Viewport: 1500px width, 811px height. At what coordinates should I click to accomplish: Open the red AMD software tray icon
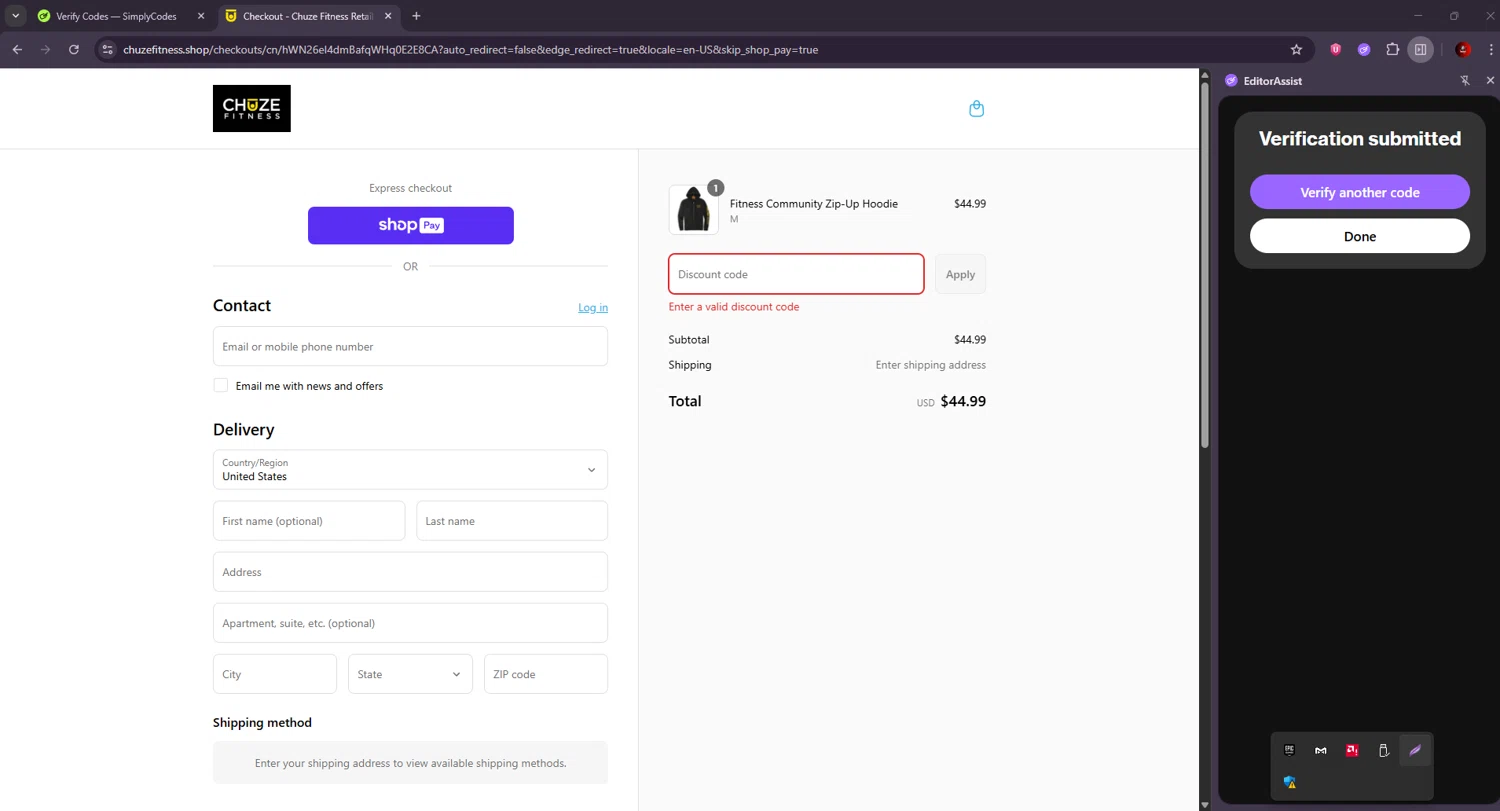click(x=1352, y=750)
